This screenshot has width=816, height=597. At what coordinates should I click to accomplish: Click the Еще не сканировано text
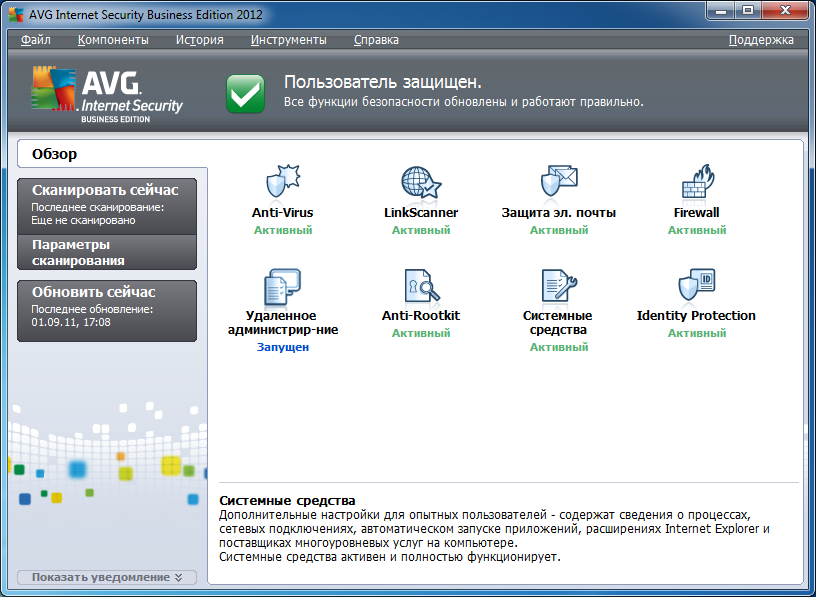[83, 220]
